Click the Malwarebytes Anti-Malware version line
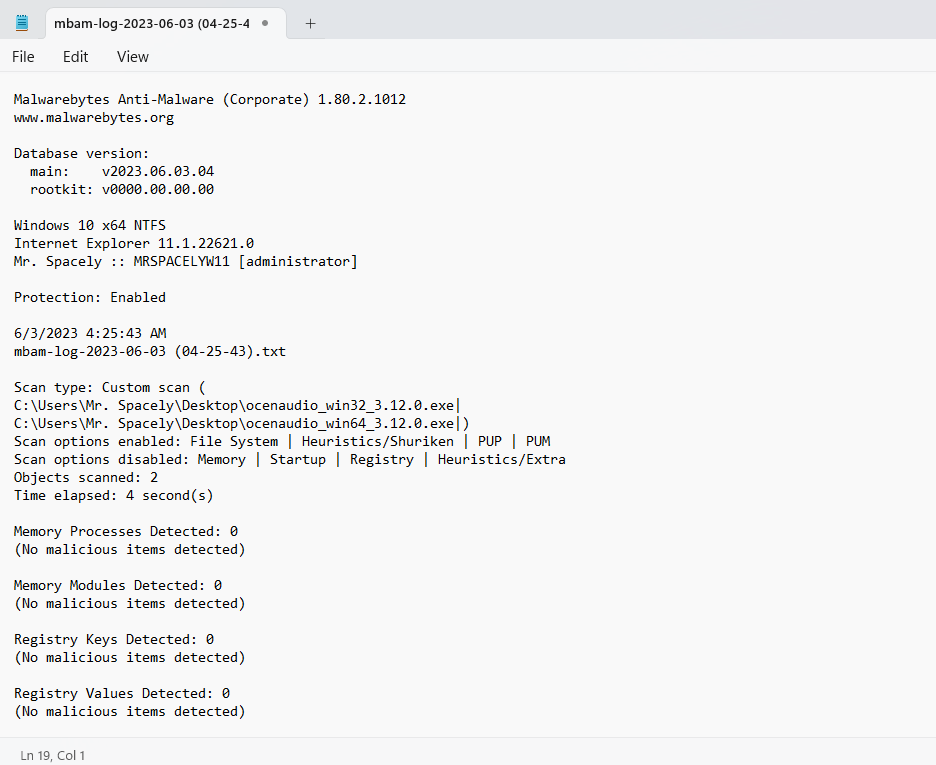936x765 pixels. coord(210,99)
